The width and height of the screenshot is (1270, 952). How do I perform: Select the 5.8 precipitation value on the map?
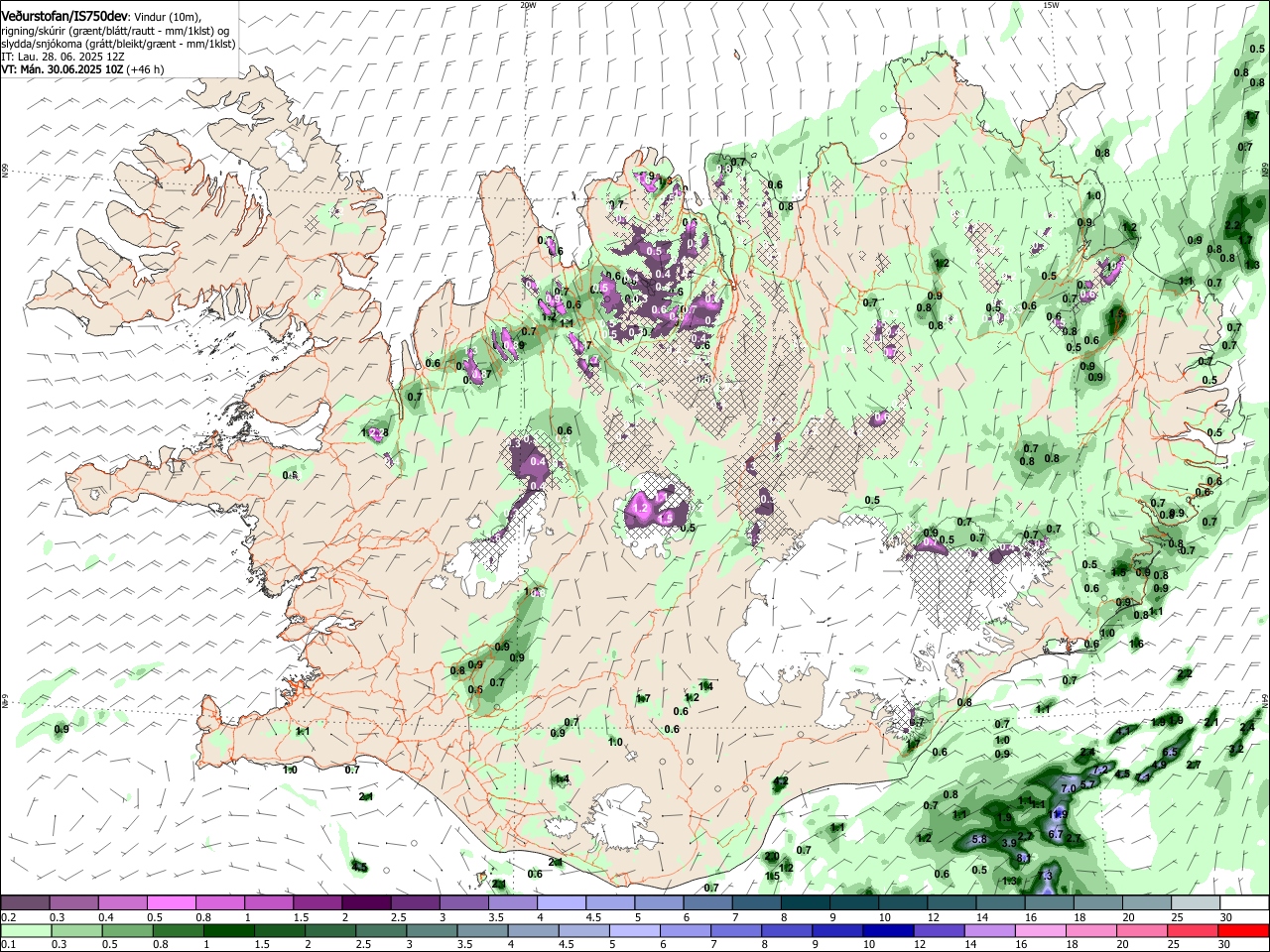(980, 839)
